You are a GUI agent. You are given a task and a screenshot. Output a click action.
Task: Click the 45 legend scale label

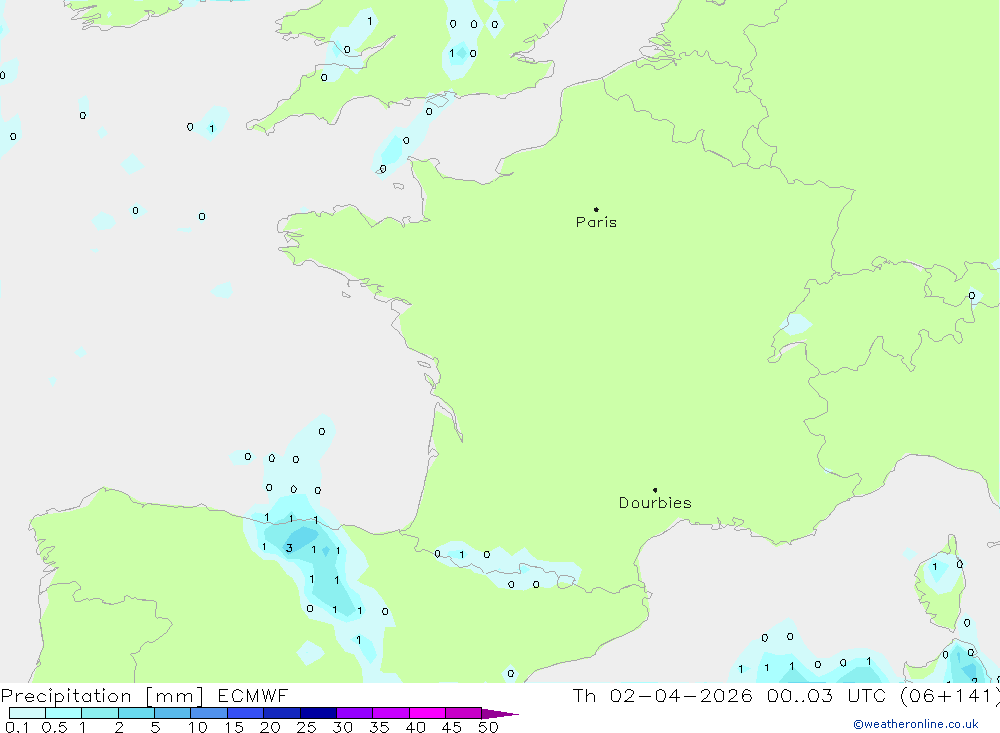(452, 727)
